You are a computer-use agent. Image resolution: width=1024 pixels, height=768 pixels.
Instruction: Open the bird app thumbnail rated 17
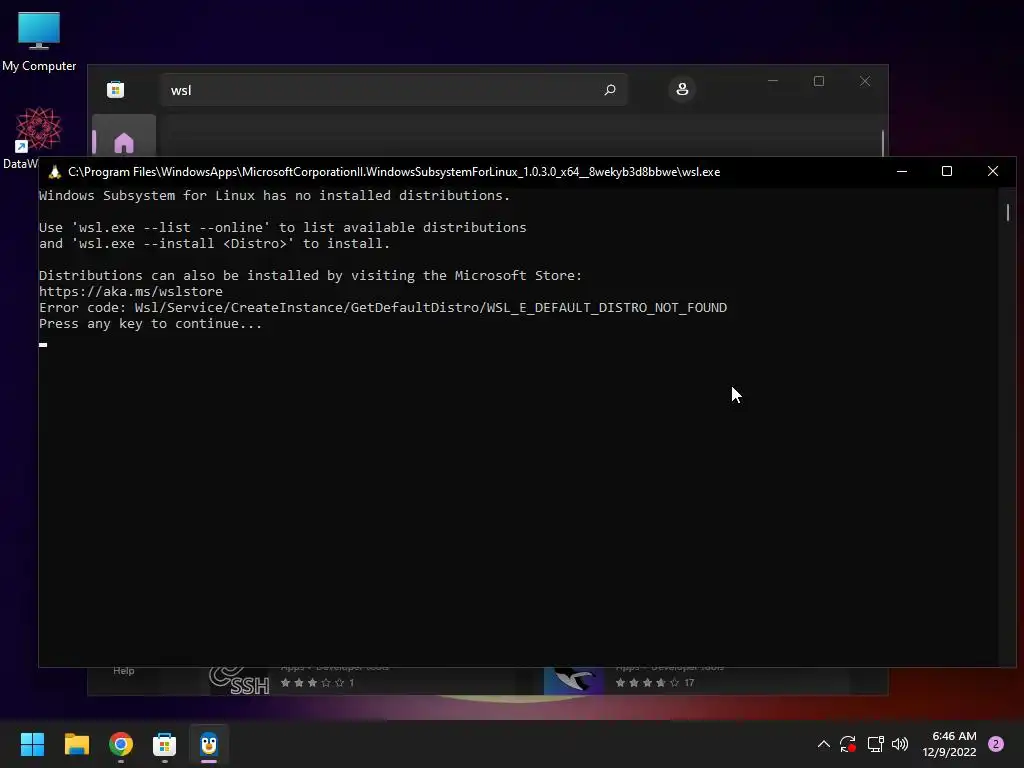(574, 680)
